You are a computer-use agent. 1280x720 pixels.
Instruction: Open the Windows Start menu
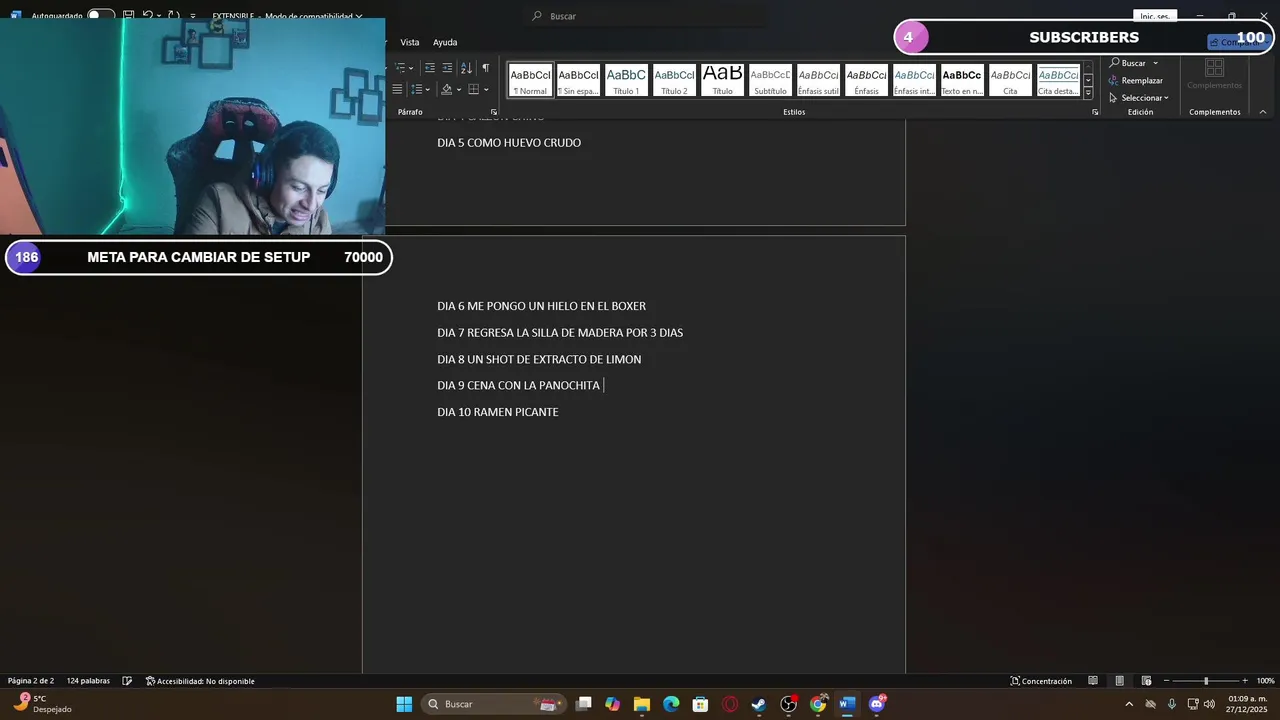click(404, 704)
